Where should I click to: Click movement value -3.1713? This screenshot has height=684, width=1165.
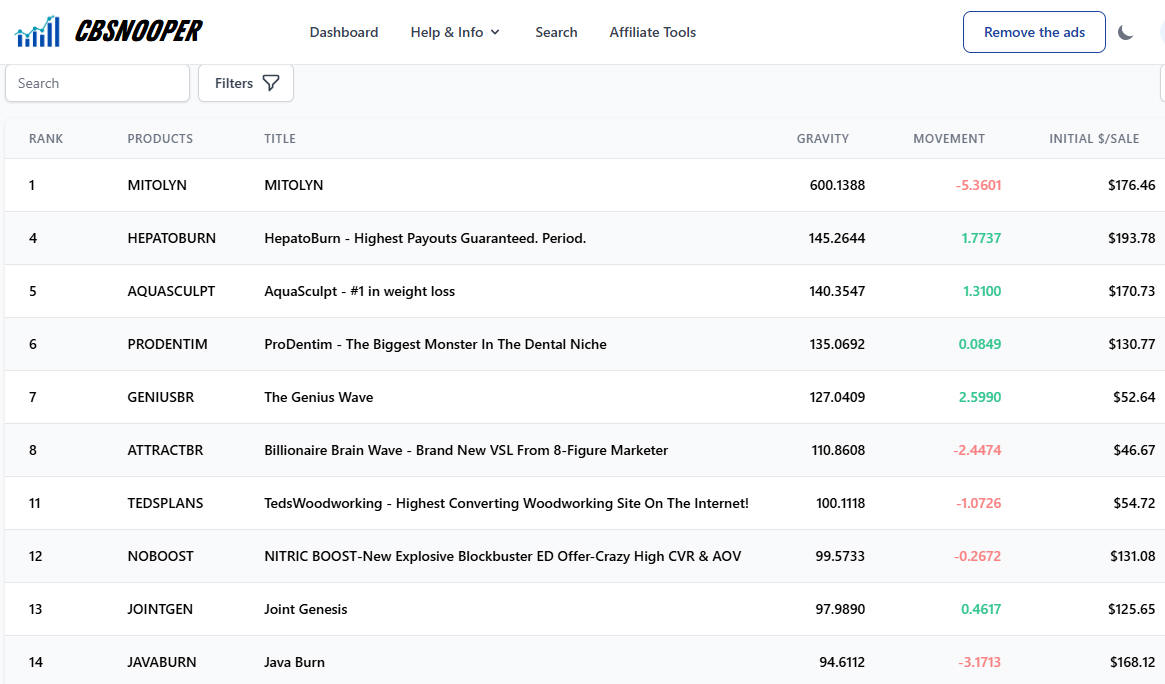point(979,662)
